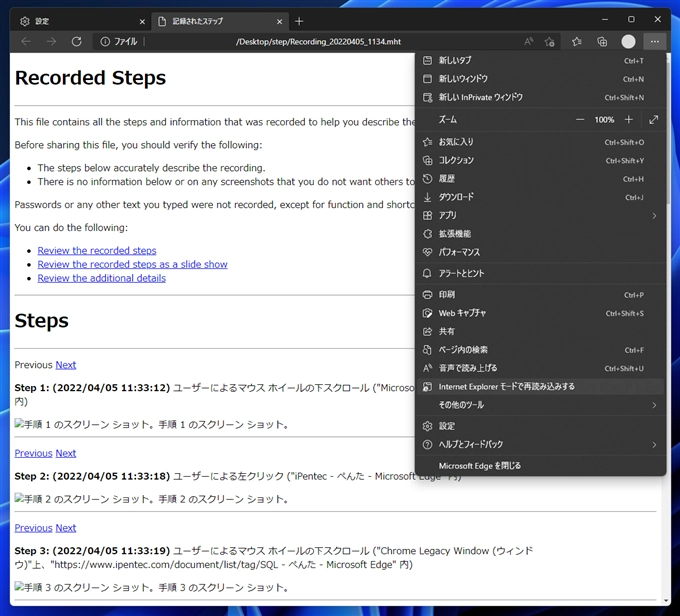
Task: Click 'Review the additional details' link
Action: [101, 278]
